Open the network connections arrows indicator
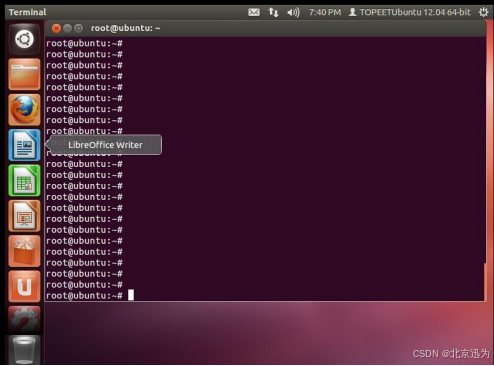Screen dimensions: 494x366 coord(273,12)
